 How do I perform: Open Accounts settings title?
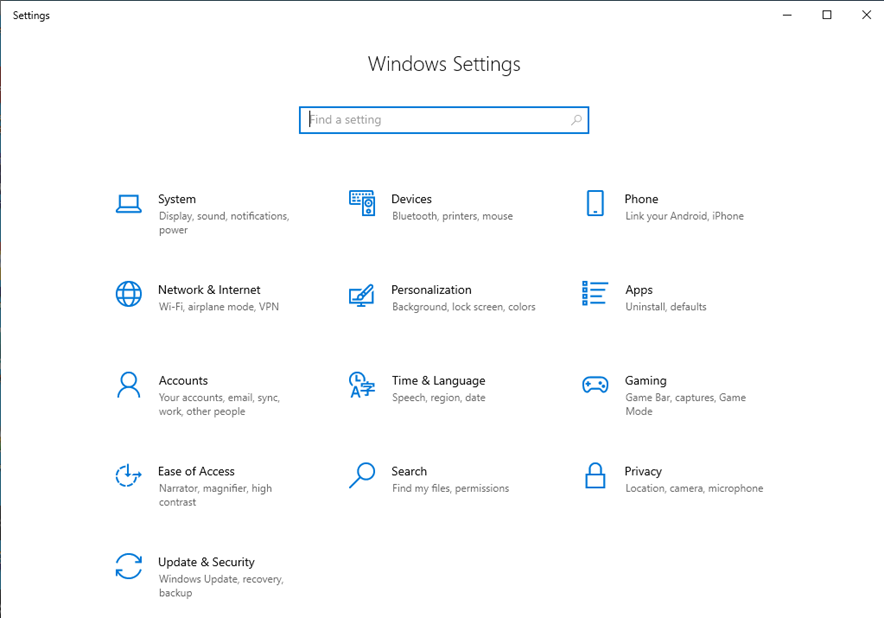tap(183, 381)
